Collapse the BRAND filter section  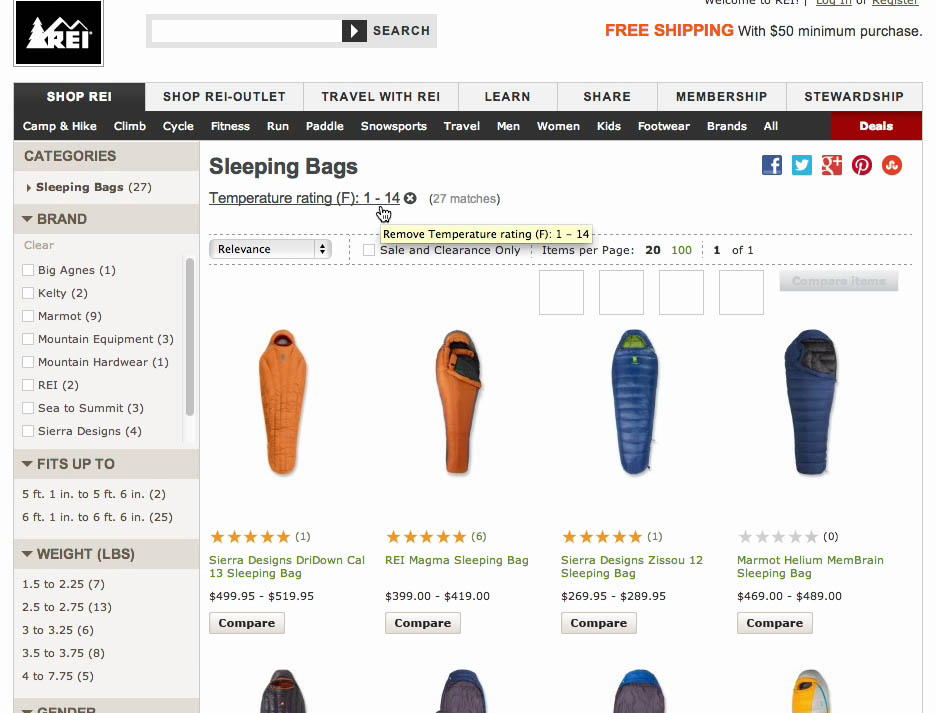click(27, 219)
